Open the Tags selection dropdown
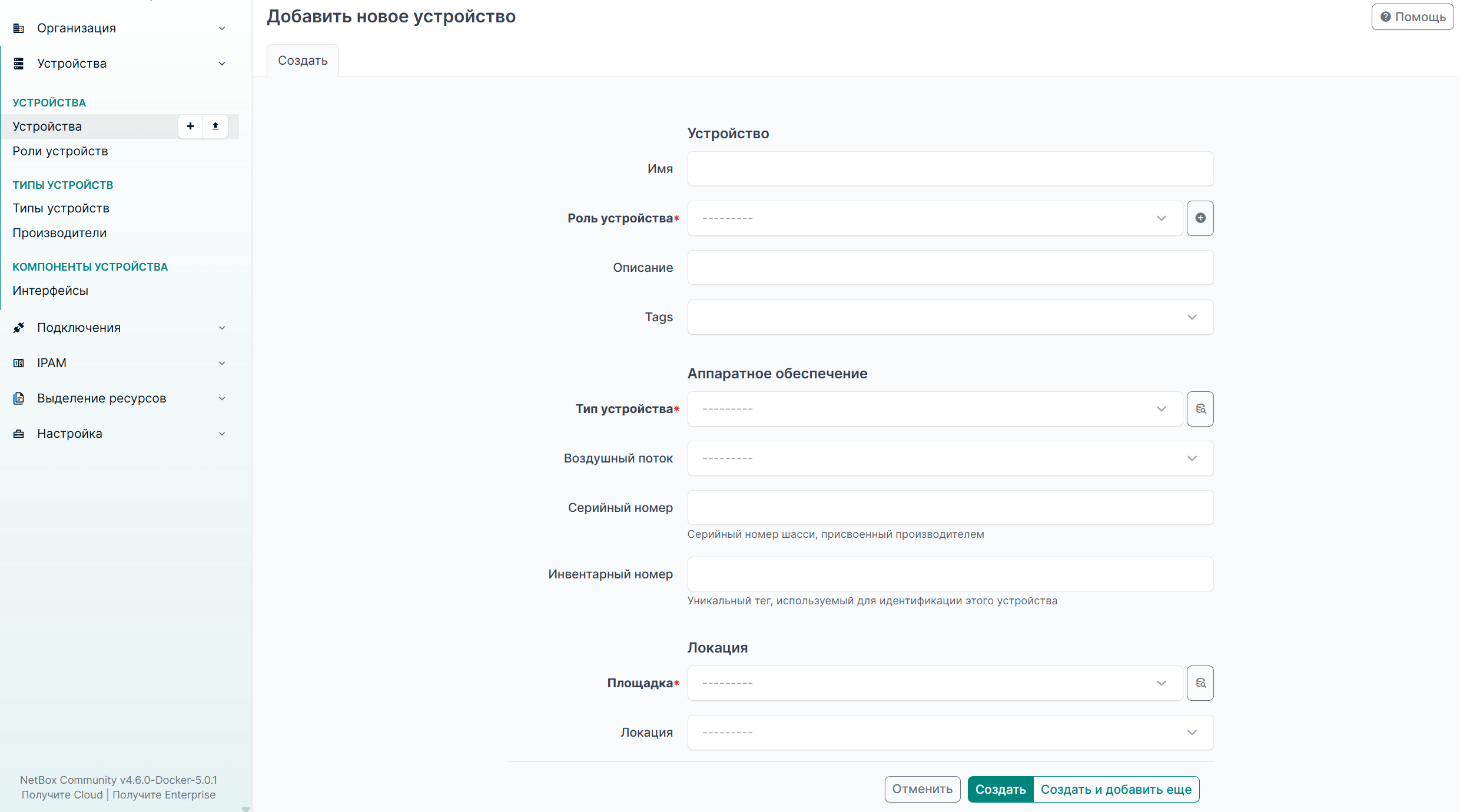Image resolution: width=1460 pixels, height=812 pixels. (950, 317)
